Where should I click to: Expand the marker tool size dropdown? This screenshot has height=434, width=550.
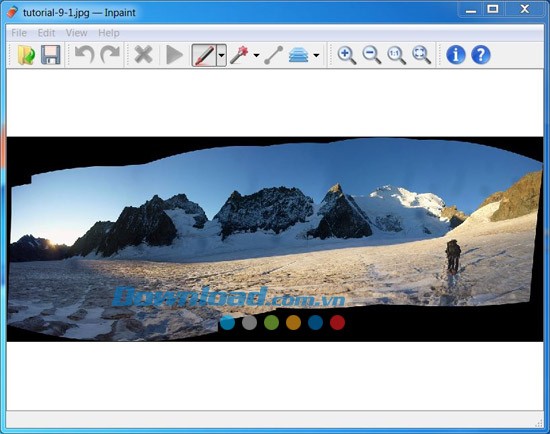pos(221,55)
